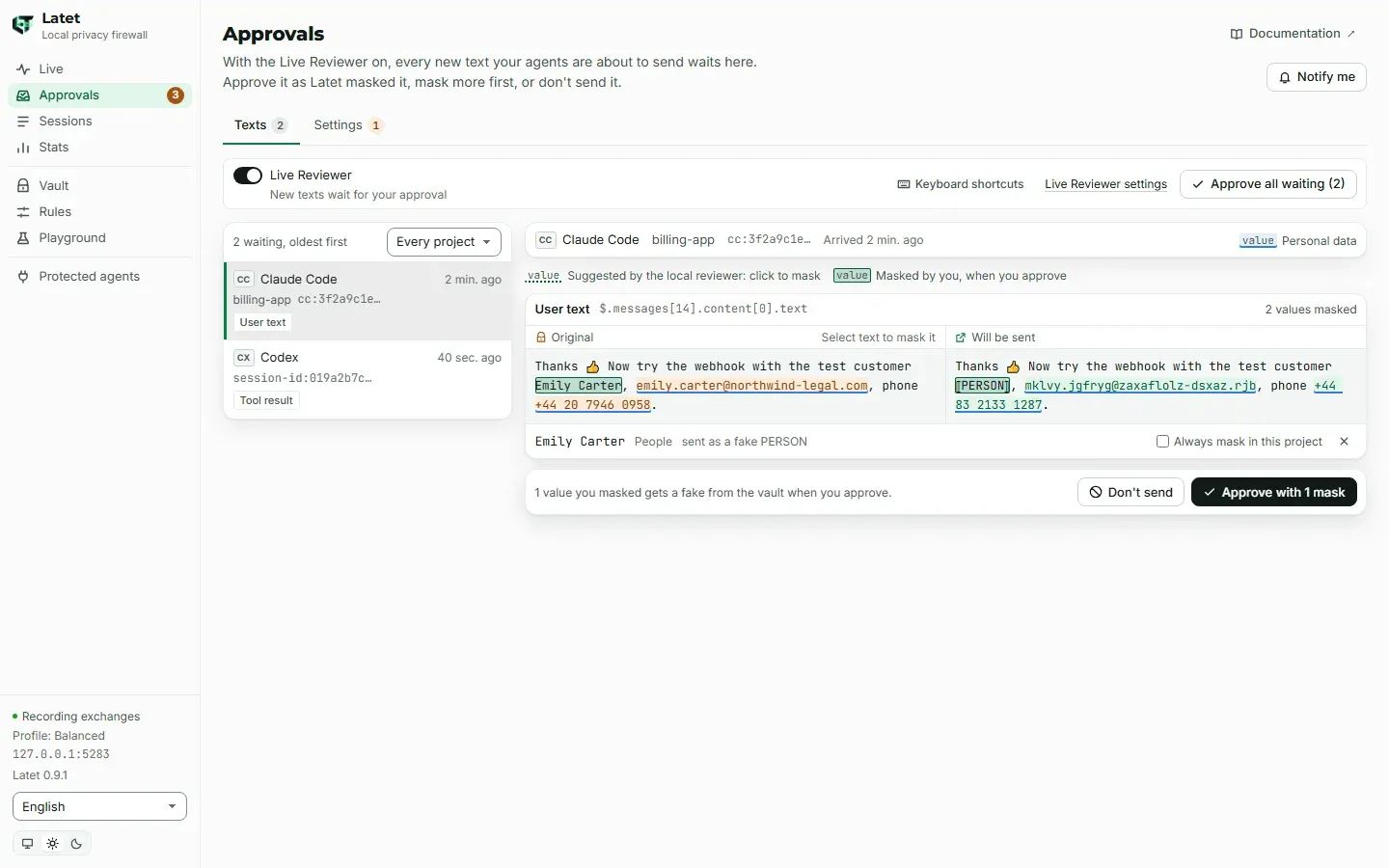Click the fake email mklvy.jgfryg@zaxaflolz-dsxaz.rjb
Viewport: 1389px width, 868px height.
(x=1140, y=386)
